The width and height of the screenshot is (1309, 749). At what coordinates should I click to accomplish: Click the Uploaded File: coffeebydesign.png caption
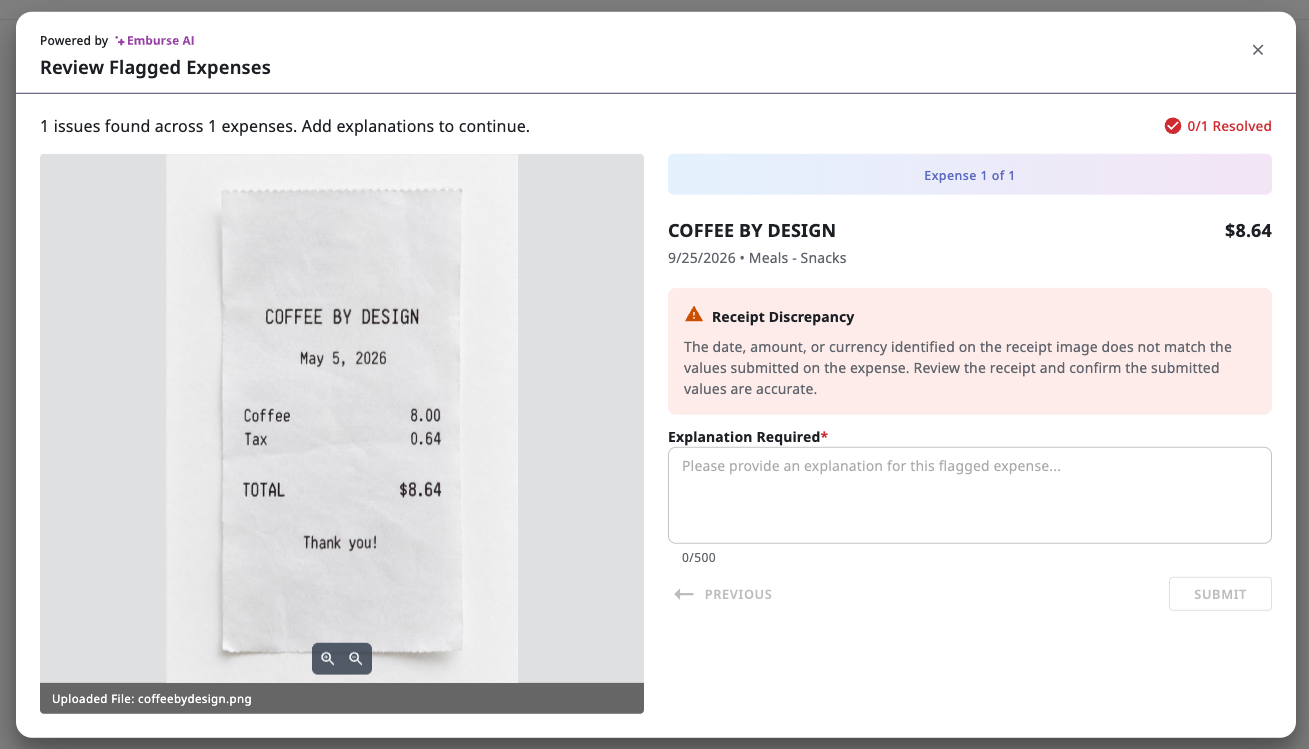tap(152, 699)
